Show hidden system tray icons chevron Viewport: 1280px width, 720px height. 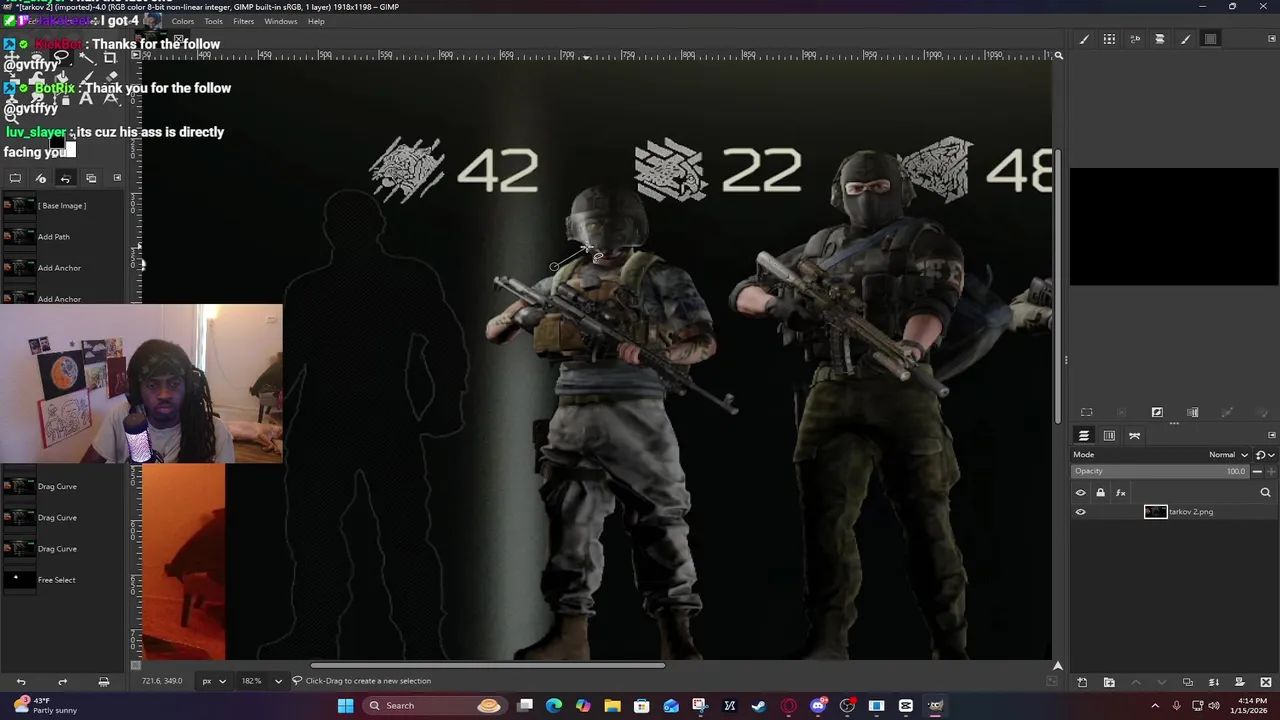1156,705
